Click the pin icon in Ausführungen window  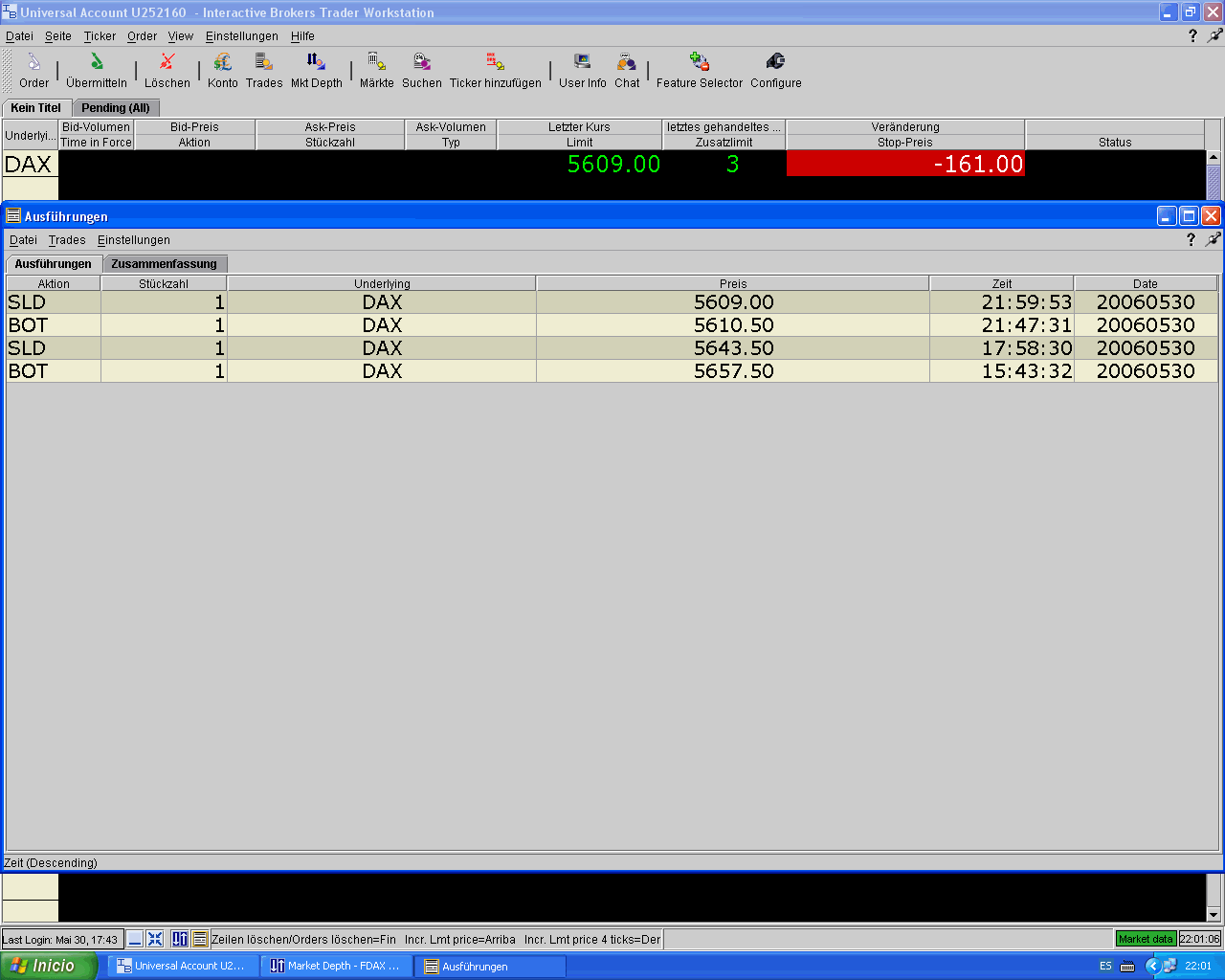1213,239
